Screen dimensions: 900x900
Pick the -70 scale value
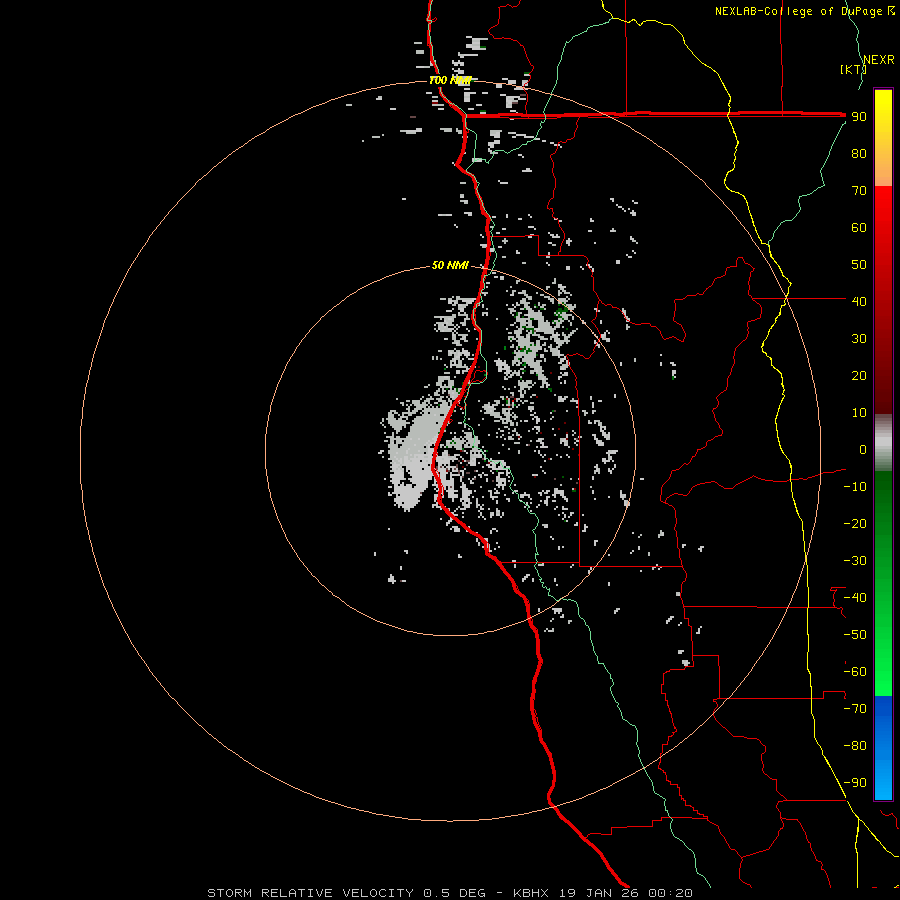[855, 709]
